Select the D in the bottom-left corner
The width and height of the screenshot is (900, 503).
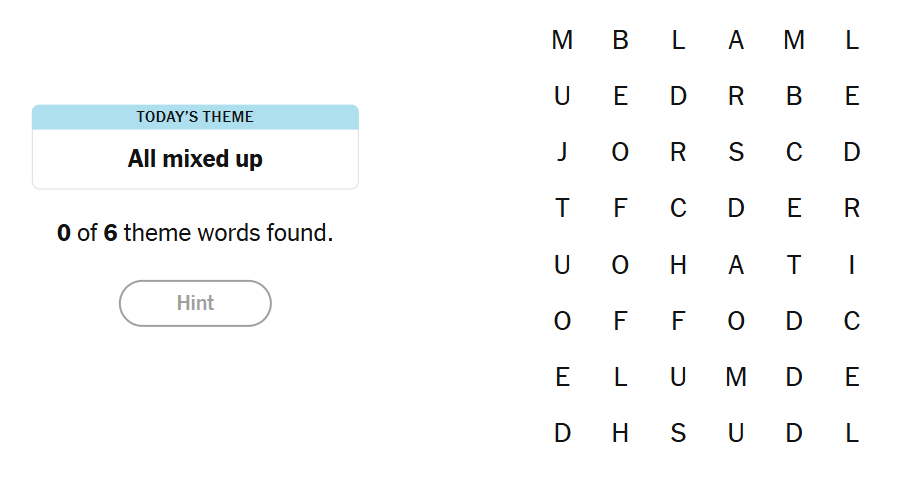tap(562, 433)
